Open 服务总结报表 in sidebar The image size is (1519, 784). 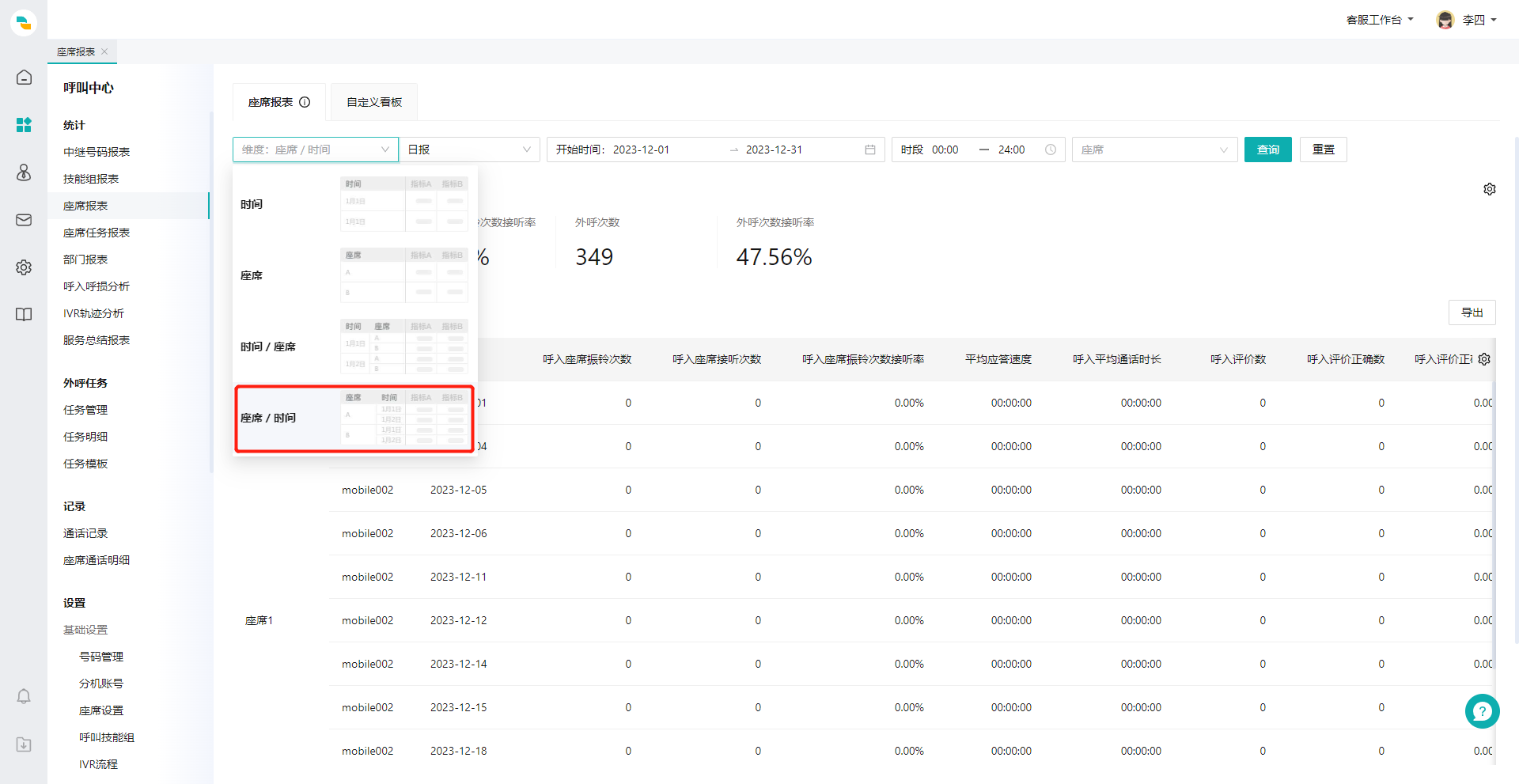click(x=97, y=340)
